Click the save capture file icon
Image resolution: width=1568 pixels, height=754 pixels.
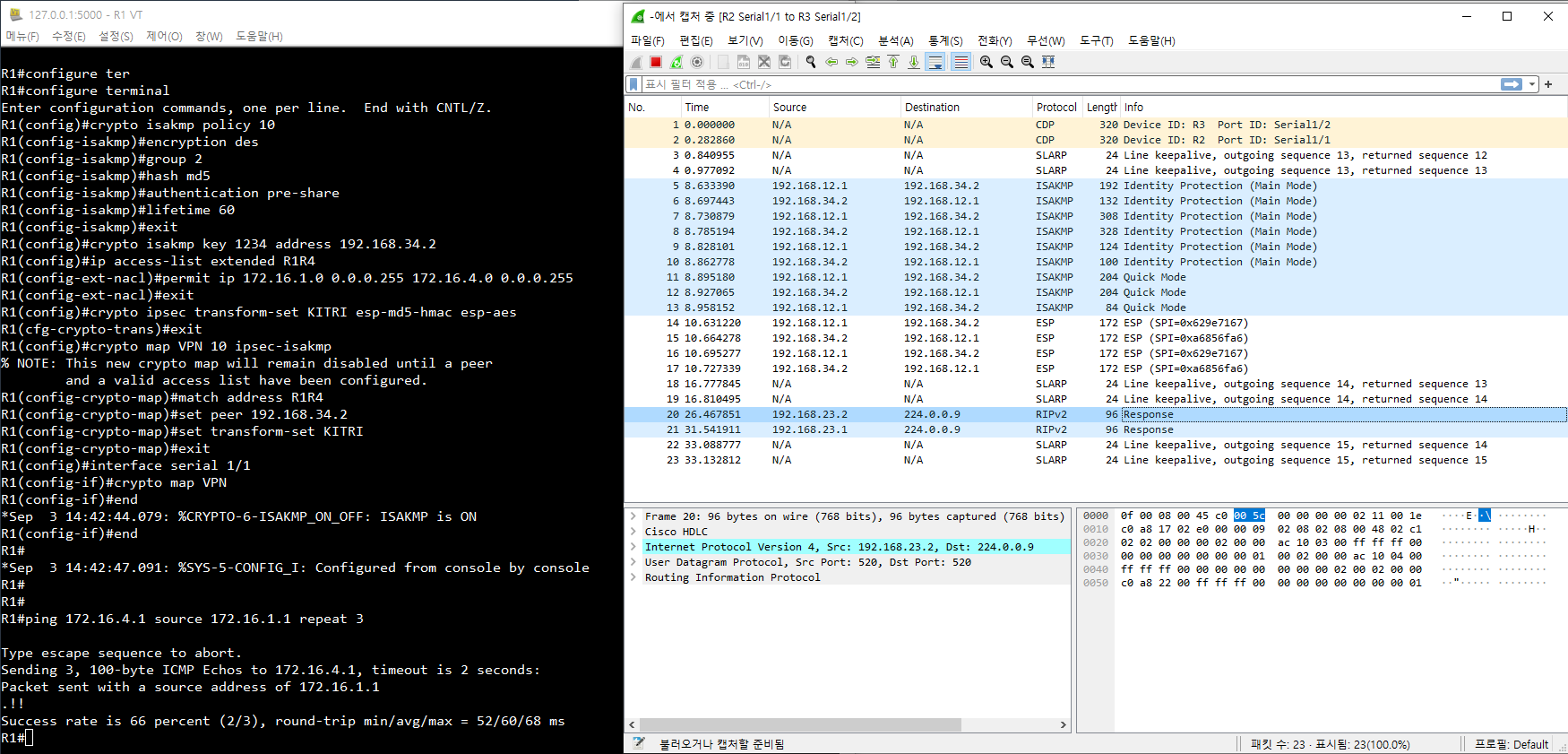[744, 62]
